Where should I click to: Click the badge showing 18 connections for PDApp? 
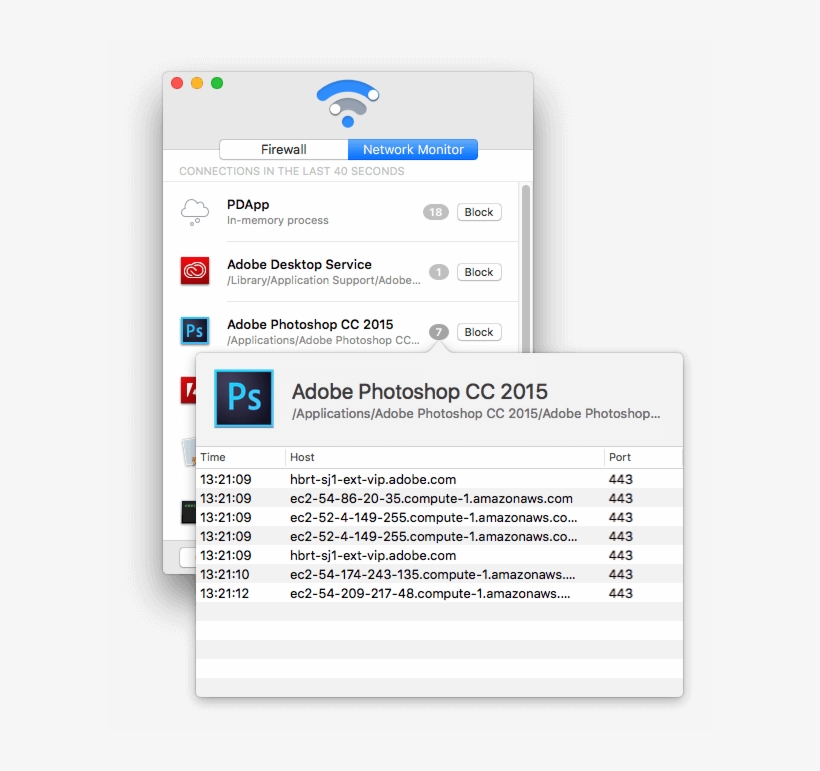435,212
